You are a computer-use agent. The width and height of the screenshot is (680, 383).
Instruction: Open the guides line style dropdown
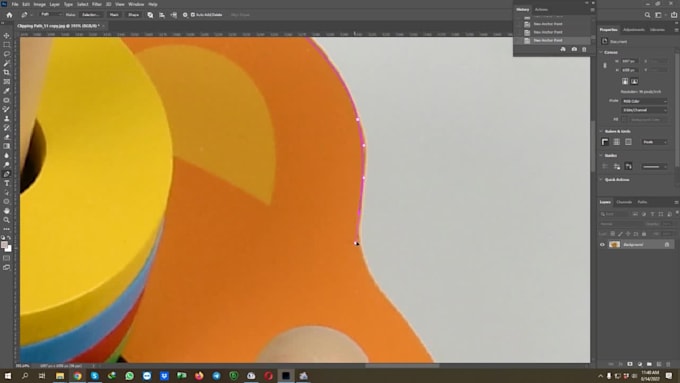pyautogui.click(x=654, y=167)
